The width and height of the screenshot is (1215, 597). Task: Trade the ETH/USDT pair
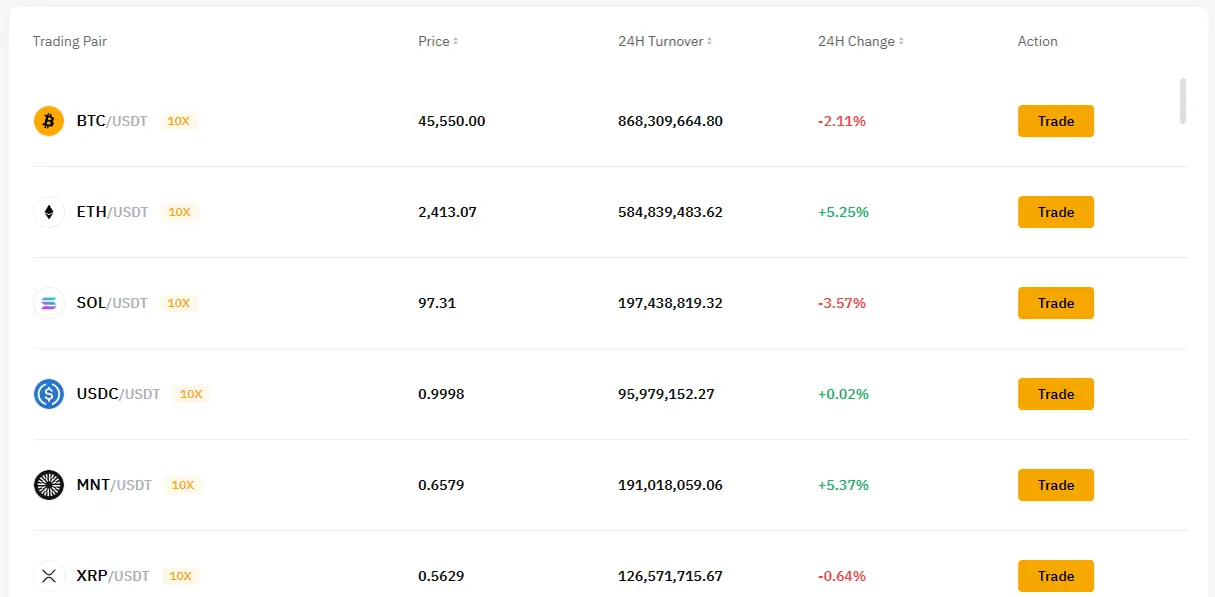[x=1056, y=212]
